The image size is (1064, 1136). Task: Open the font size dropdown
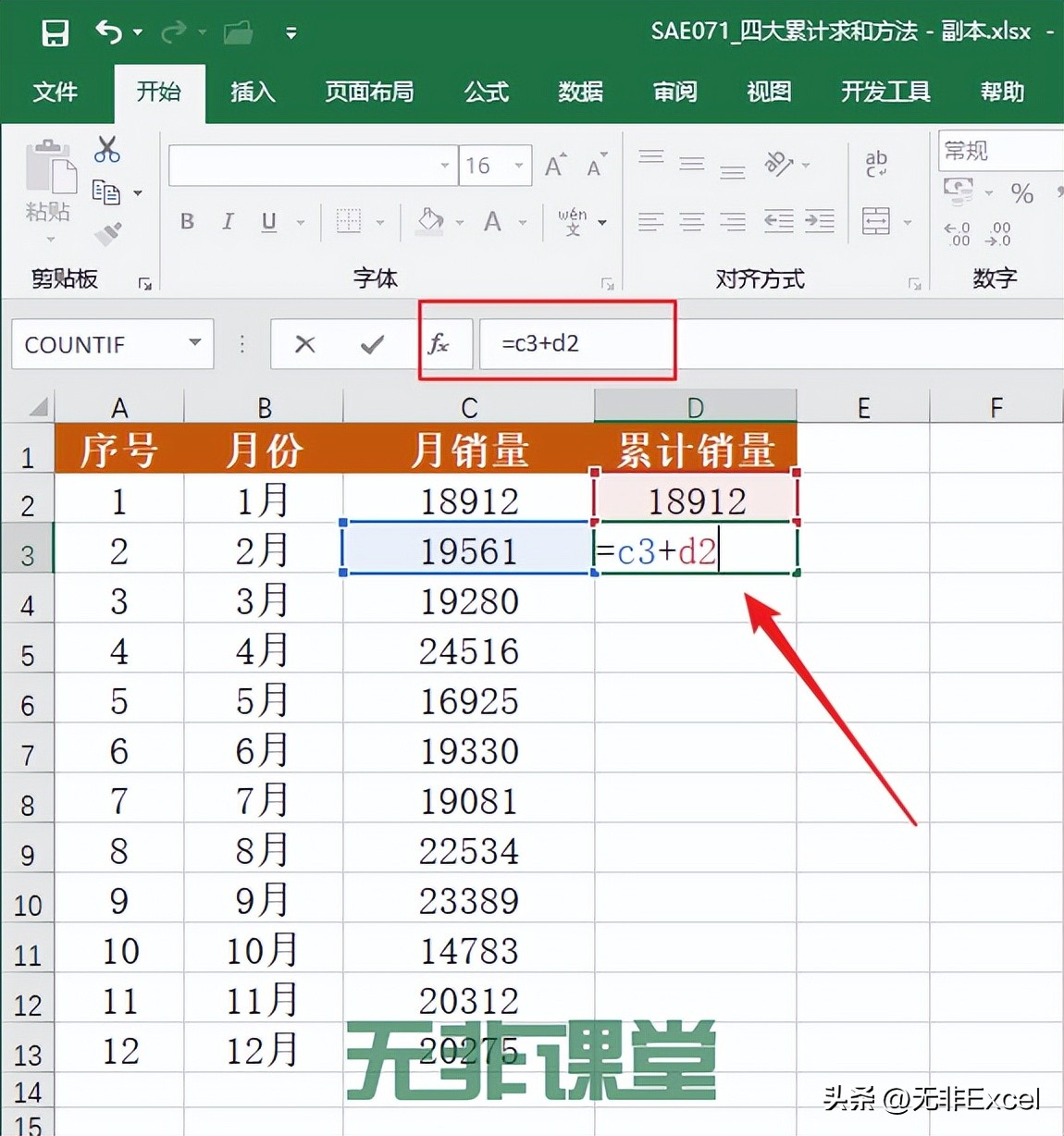pyautogui.click(x=520, y=166)
